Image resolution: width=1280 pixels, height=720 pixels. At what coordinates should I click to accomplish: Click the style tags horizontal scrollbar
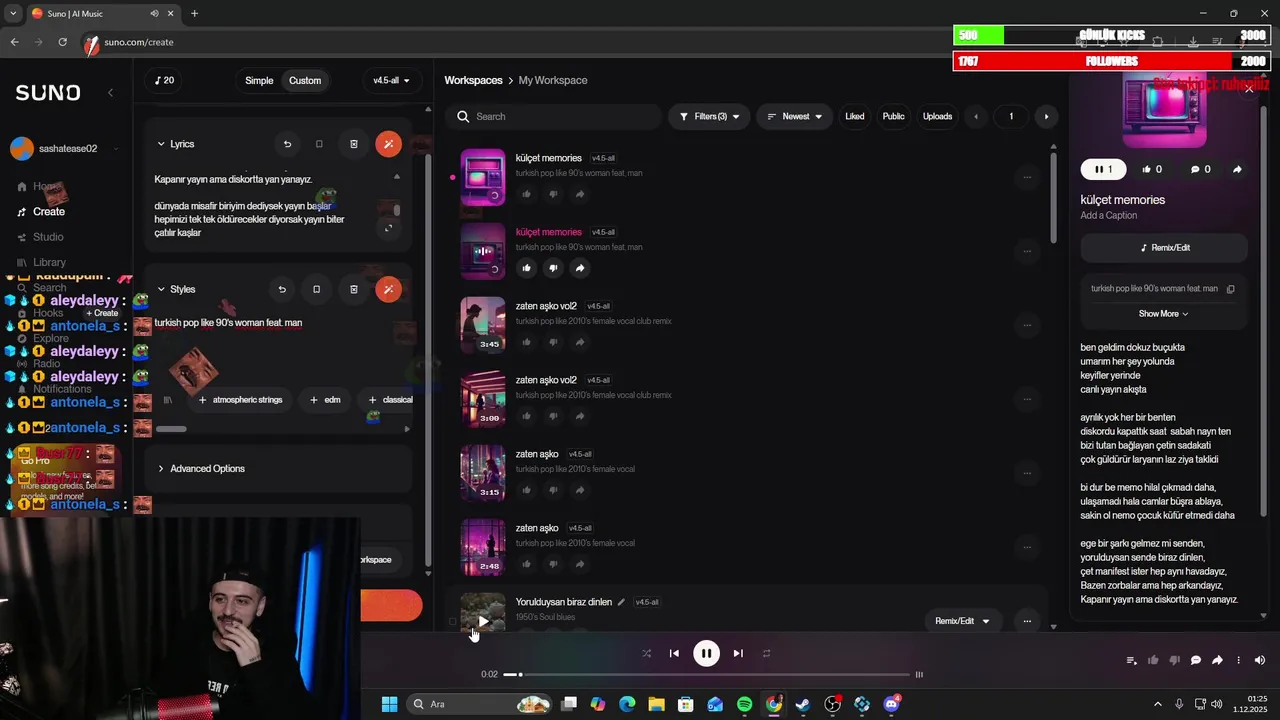tap(172, 429)
